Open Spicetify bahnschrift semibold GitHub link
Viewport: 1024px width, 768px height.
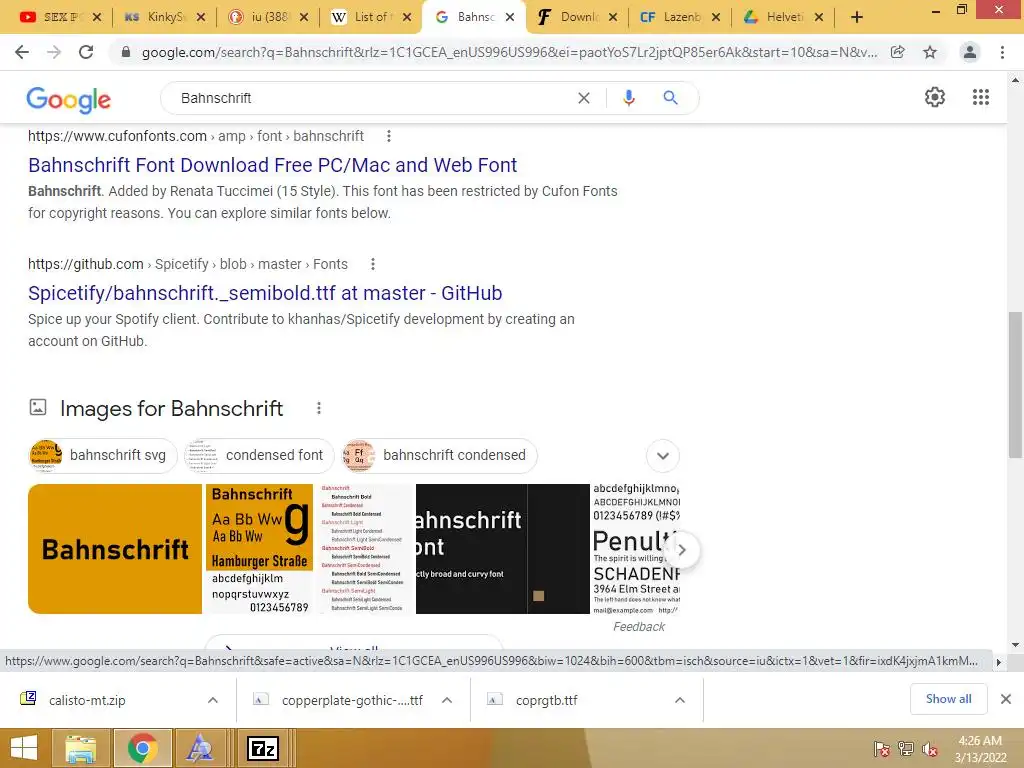265,293
